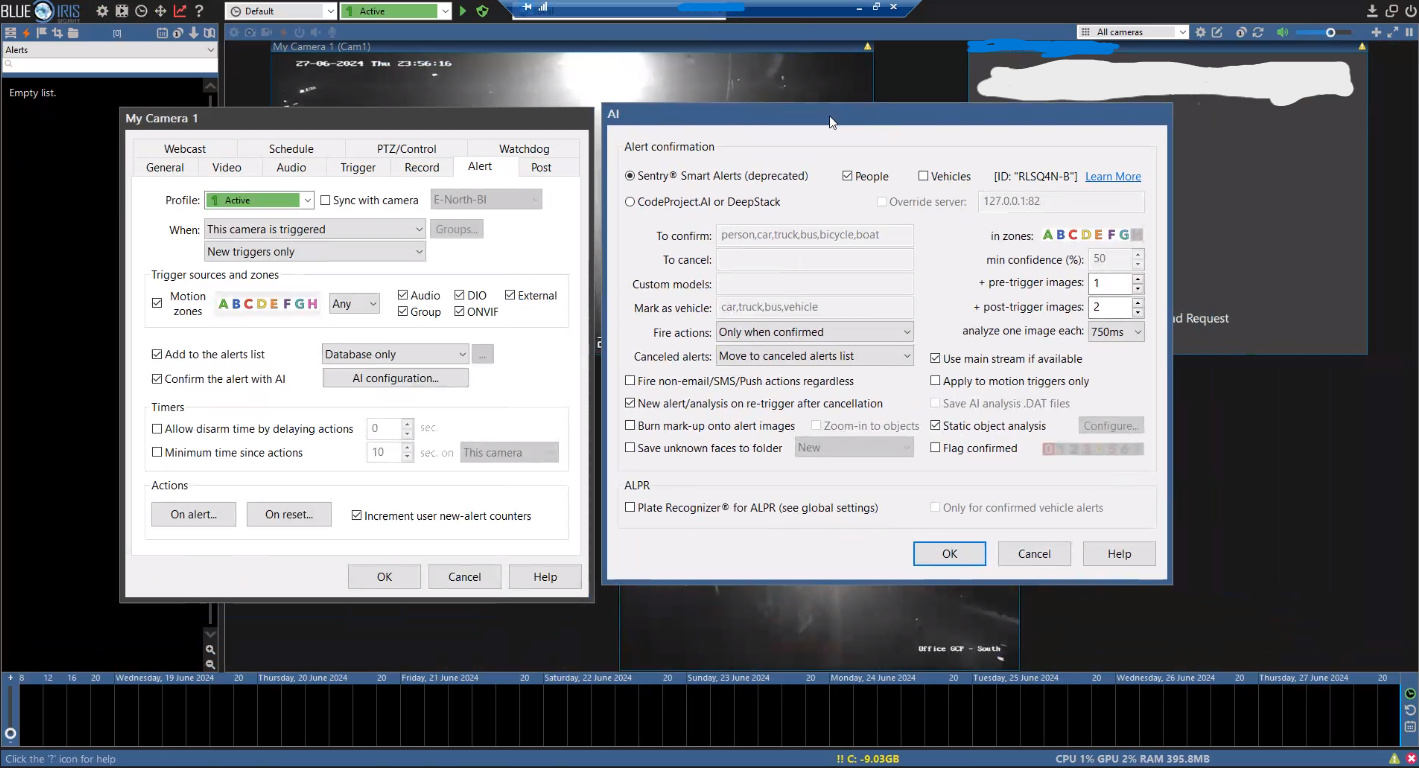Click the download icon at top right
This screenshot has height=768, width=1419.
point(1373,11)
